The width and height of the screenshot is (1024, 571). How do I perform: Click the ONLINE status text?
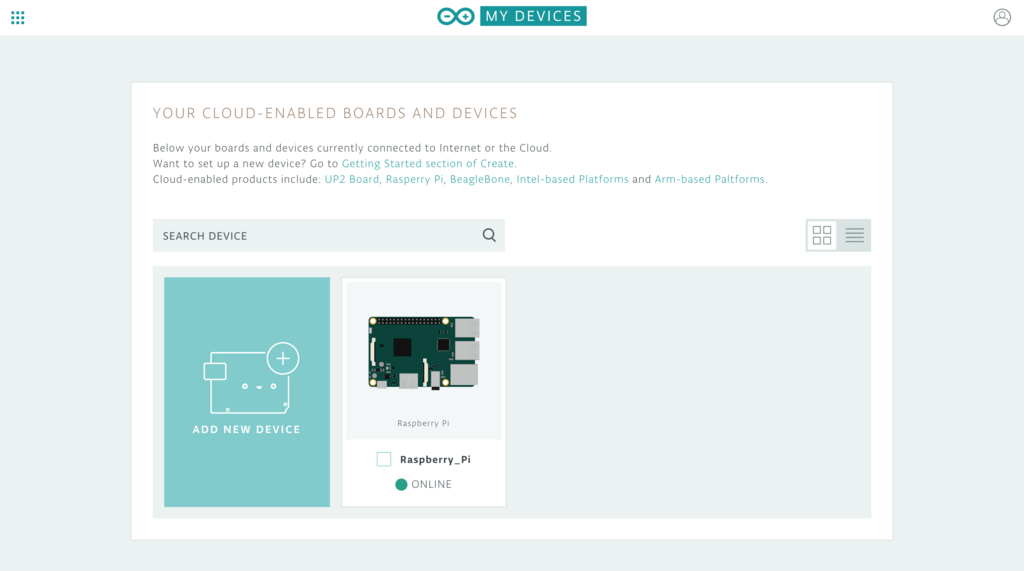[x=431, y=484]
